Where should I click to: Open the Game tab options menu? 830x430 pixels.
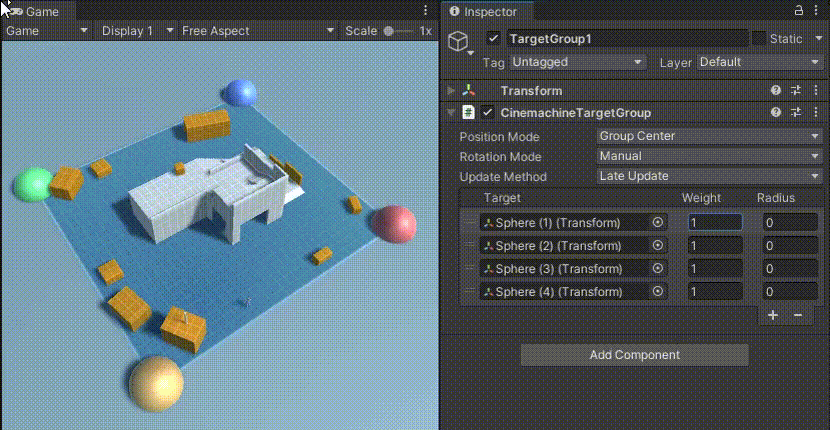(426, 11)
